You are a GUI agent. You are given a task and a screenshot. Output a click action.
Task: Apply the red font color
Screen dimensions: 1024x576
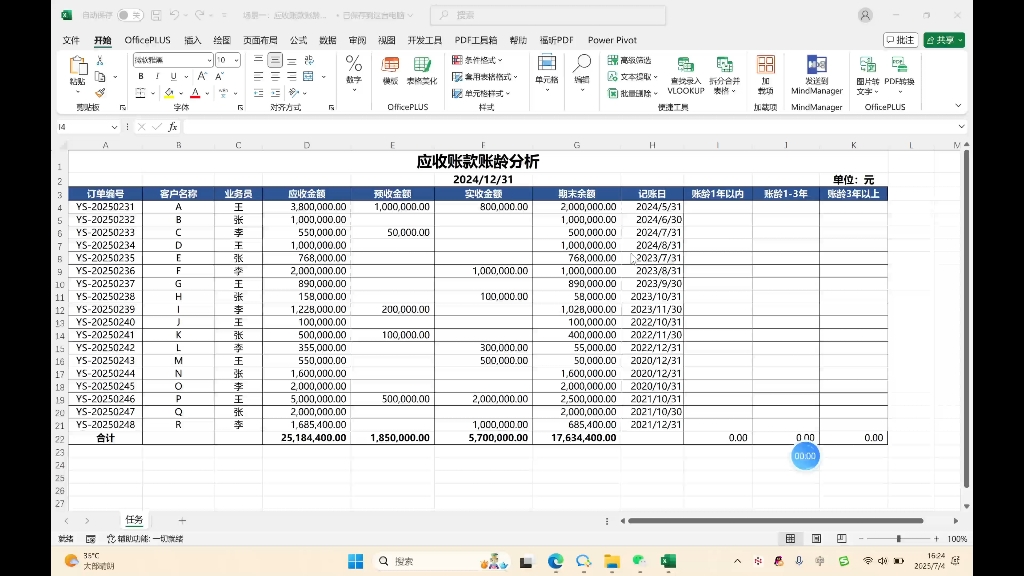(x=195, y=93)
